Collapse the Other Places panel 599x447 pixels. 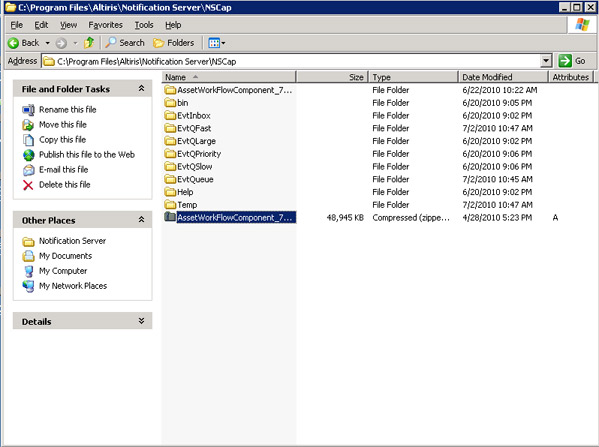[141, 220]
